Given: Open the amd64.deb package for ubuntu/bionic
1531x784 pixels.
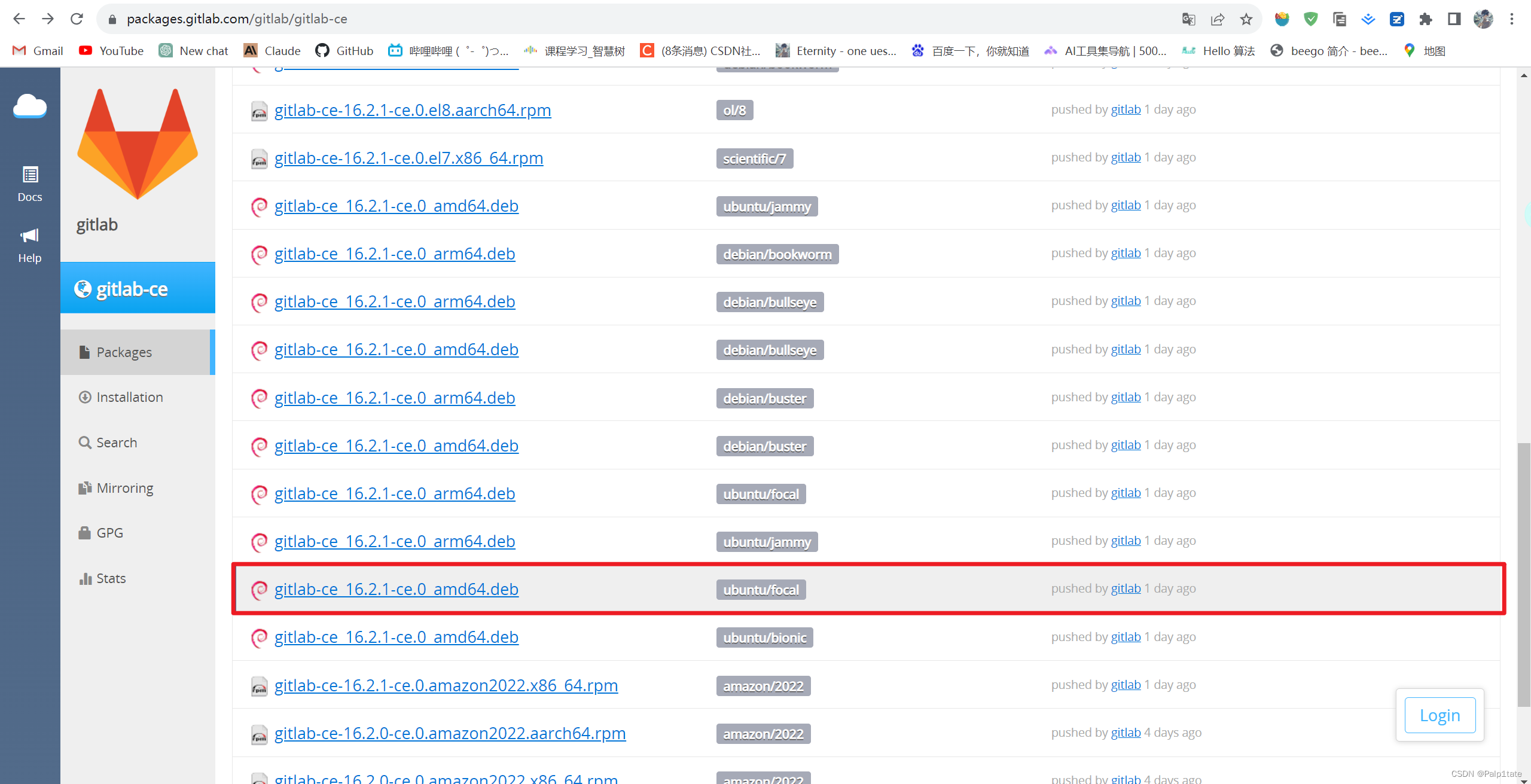Looking at the screenshot, I should click(397, 637).
